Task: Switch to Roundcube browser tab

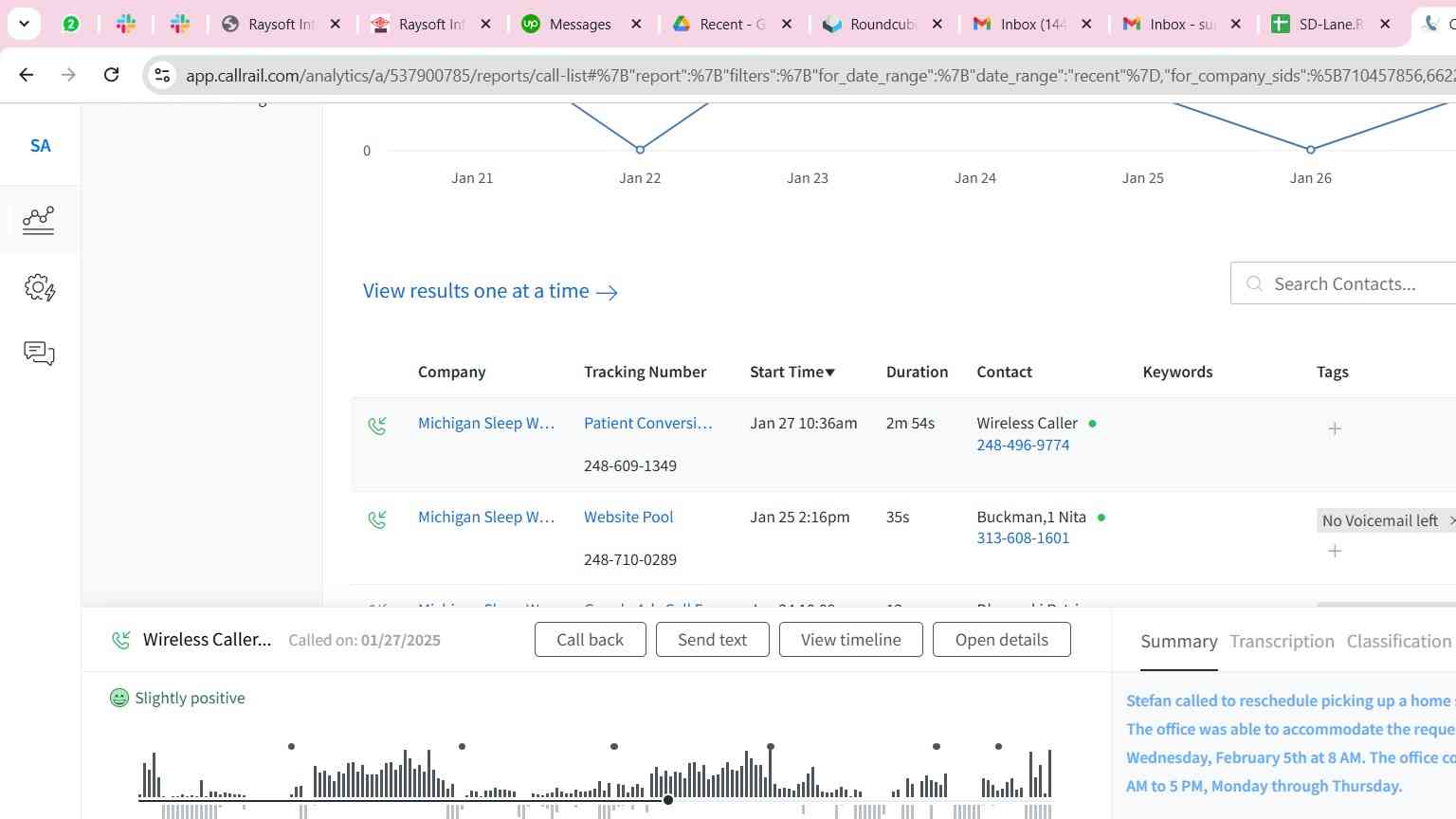Action: tap(883, 25)
